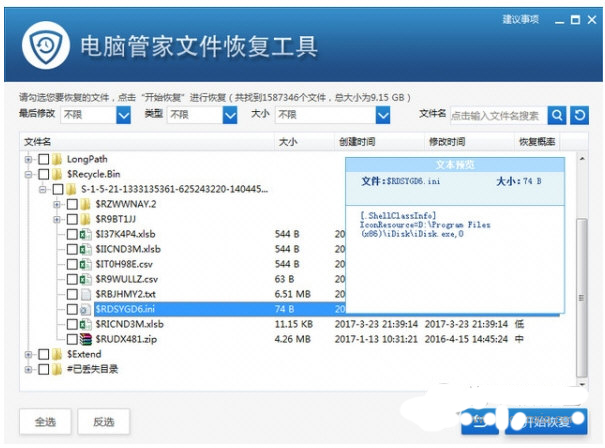Click the shield logo in title bar

pos(47,46)
